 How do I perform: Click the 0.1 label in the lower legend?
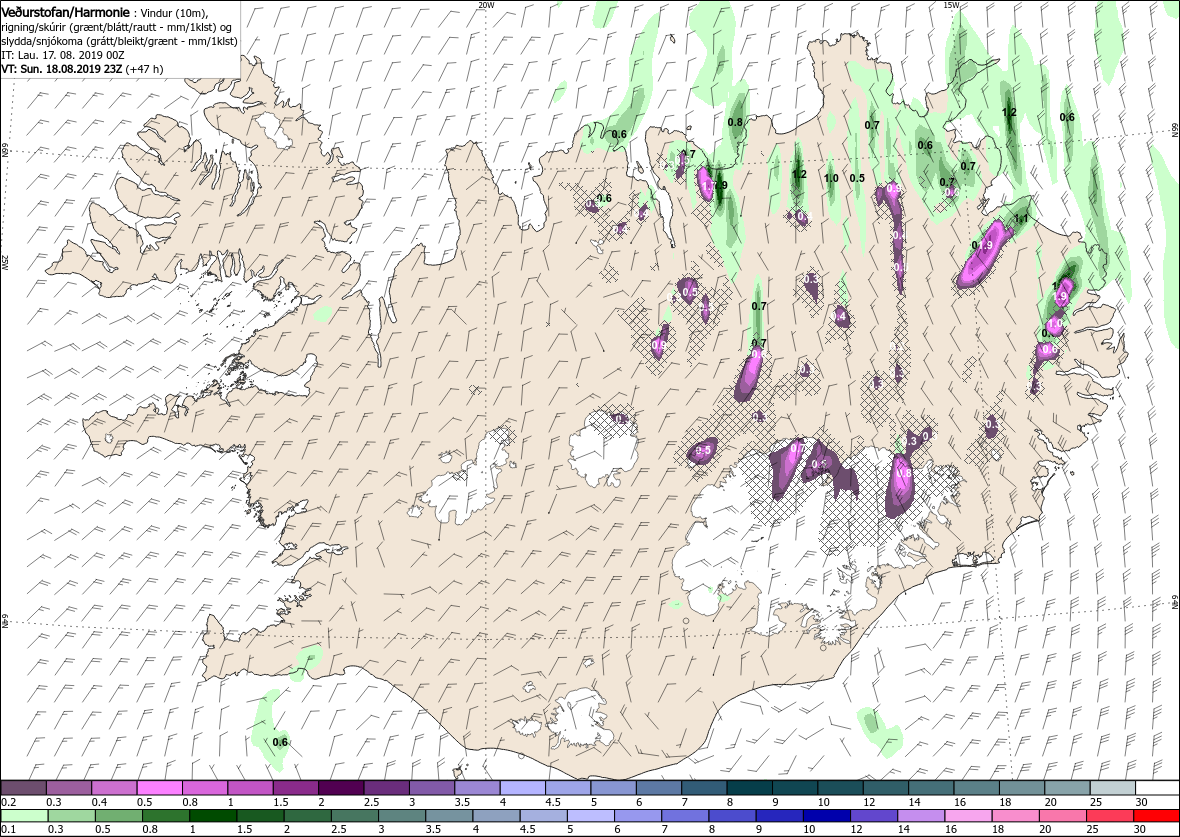click(8, 829)
